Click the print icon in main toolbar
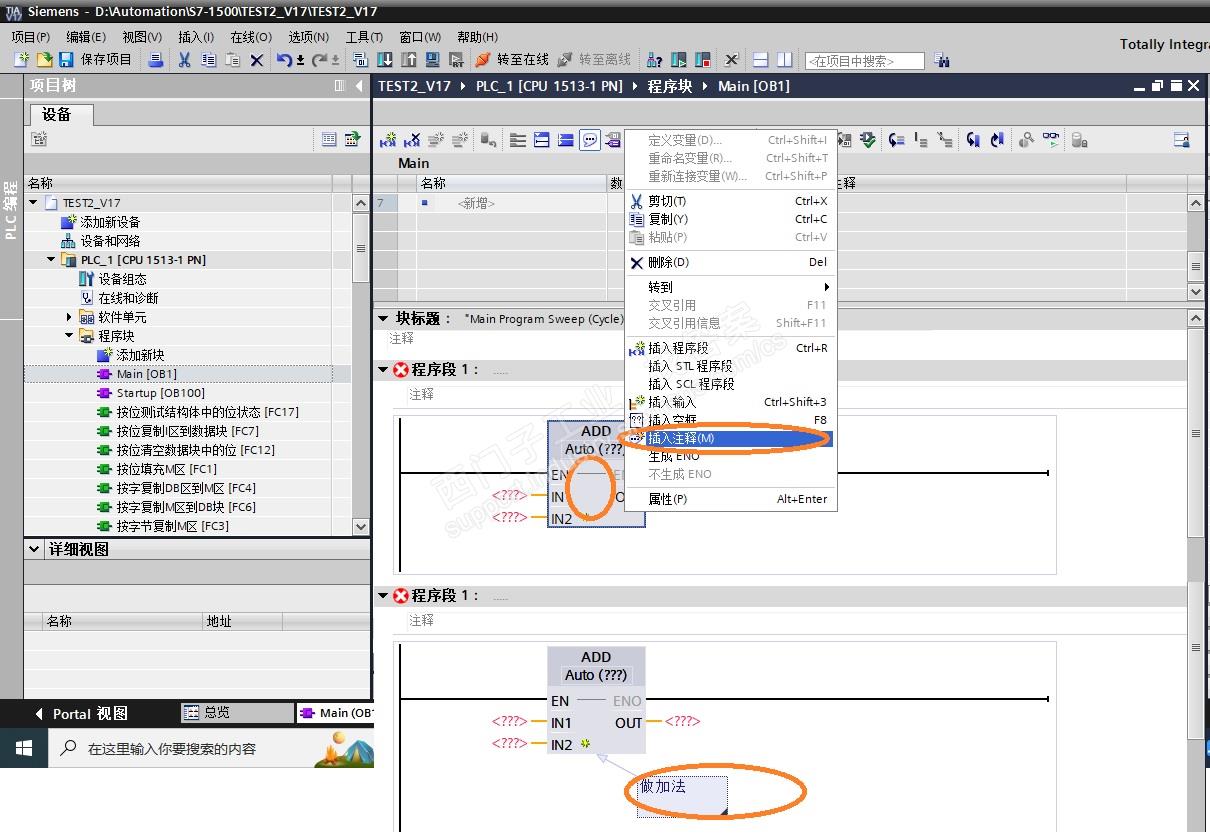The width and height of the screenshot is (1210, 838). point(155,60)
